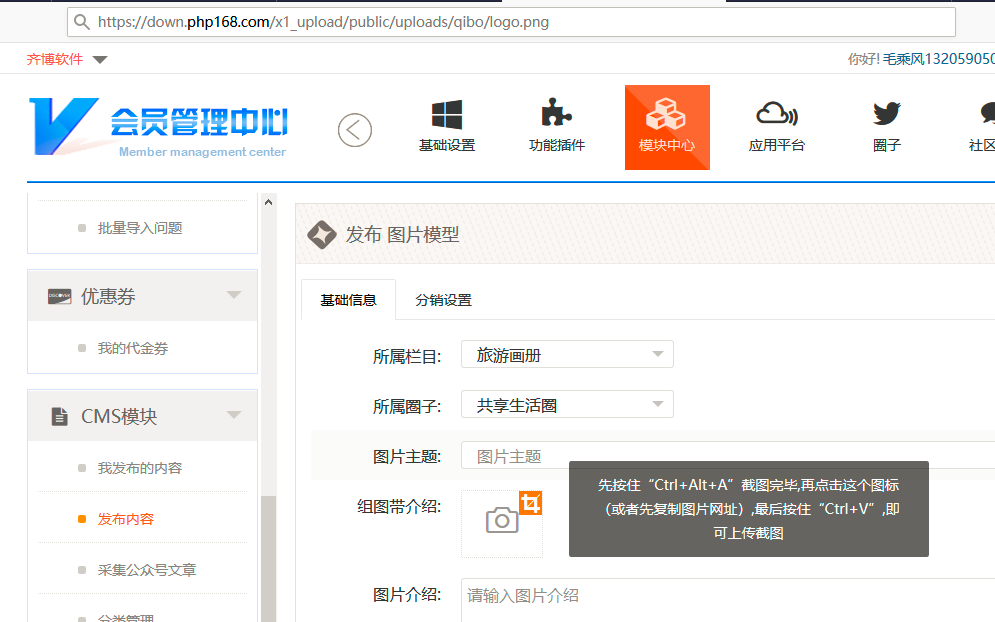
Task: Switch to the 分销设置 tab
Action: (x=443, y=300)
